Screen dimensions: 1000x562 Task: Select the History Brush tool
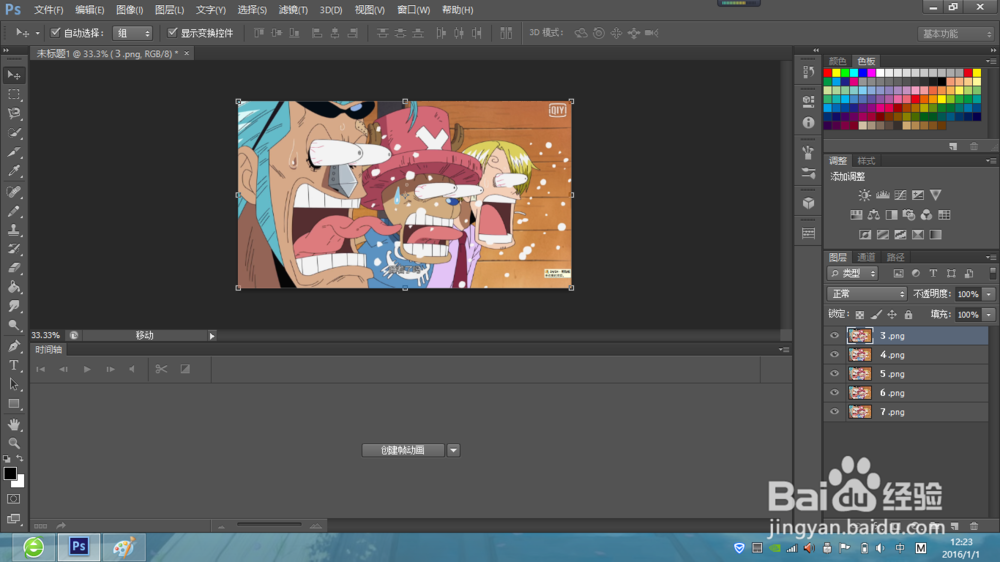14,249
